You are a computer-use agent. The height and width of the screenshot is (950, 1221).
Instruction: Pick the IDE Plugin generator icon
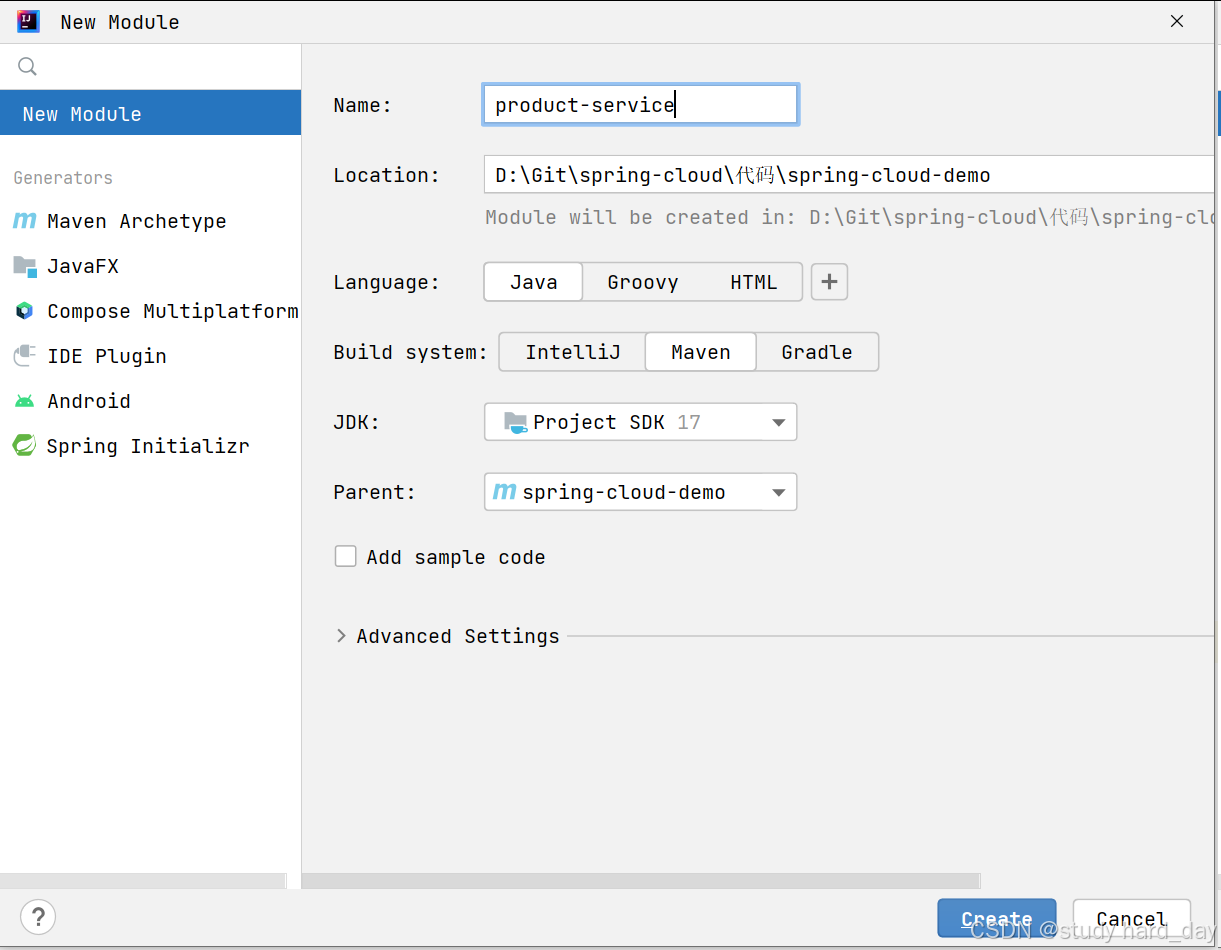25,356
